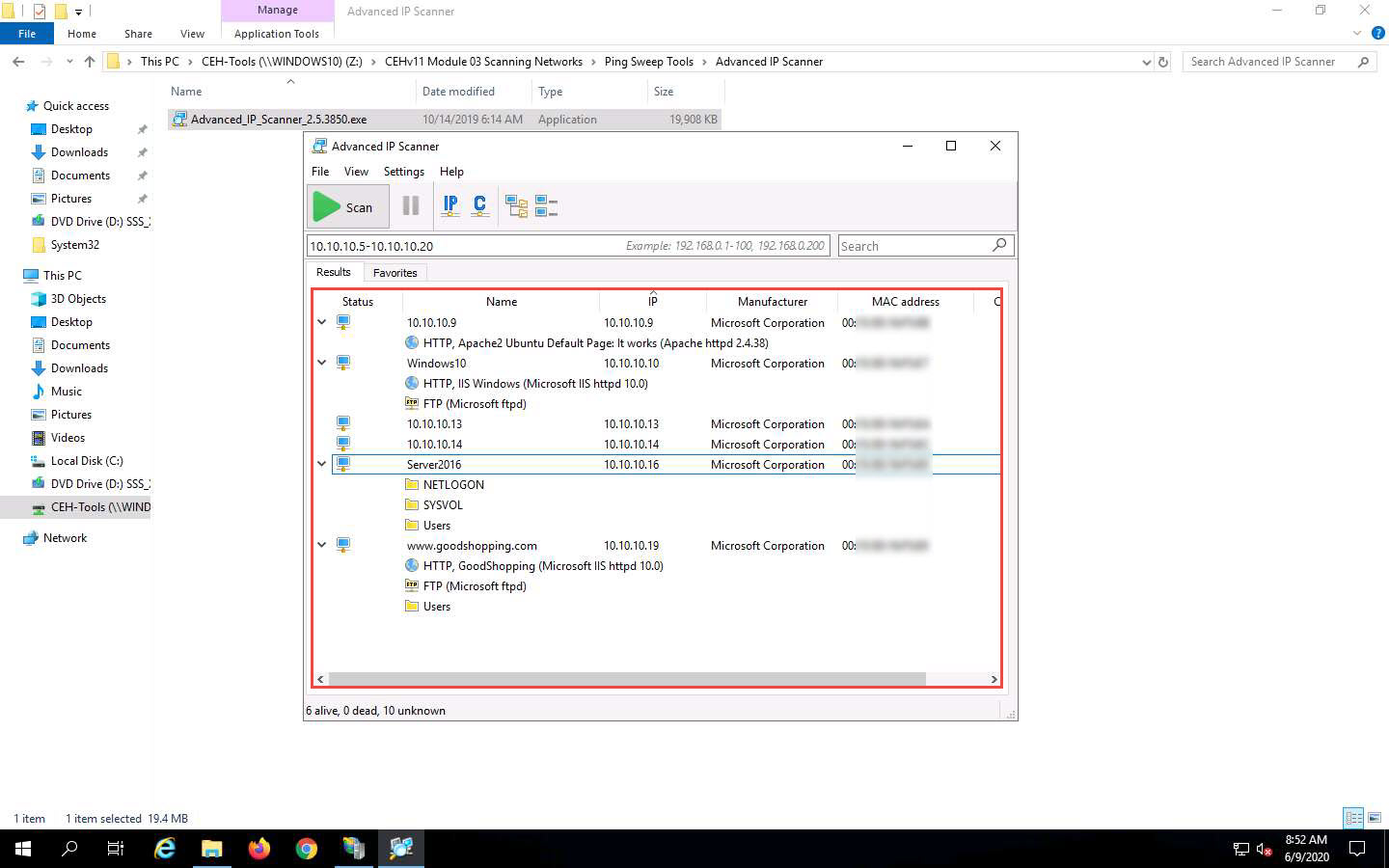Launch Google Chrome from the taskbar
1389x868 pixels.
click(307, 849)
